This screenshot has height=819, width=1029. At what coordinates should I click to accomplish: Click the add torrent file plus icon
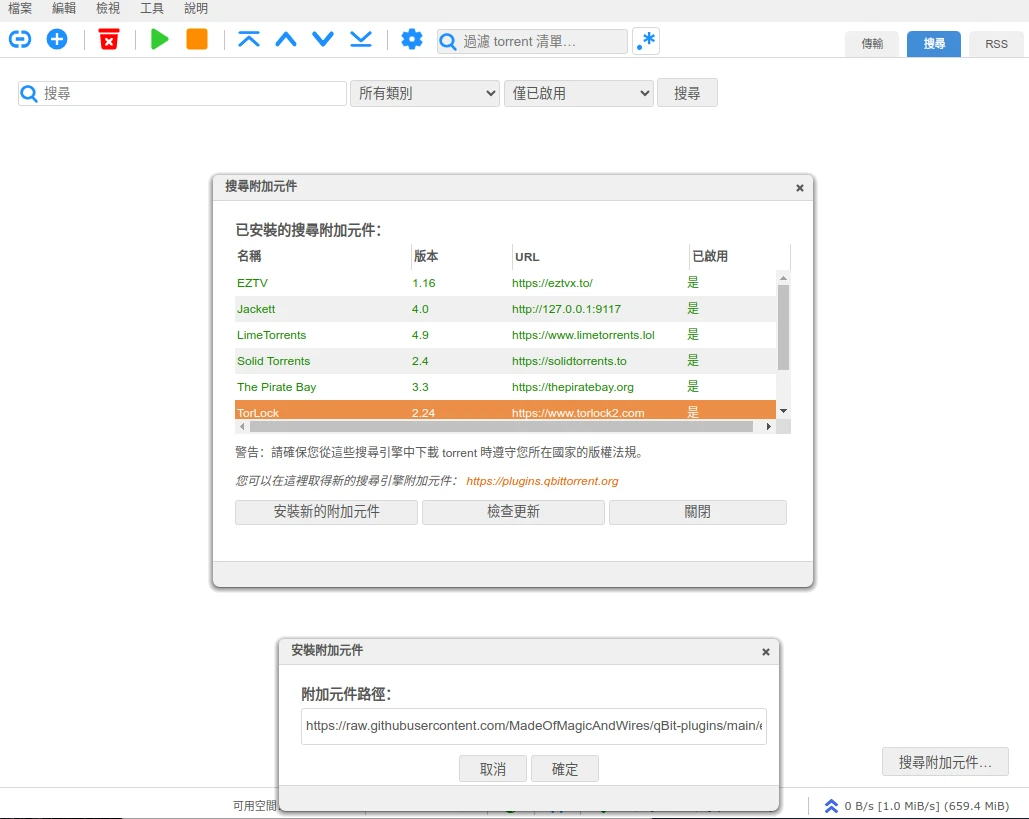[x=57, y=39]
